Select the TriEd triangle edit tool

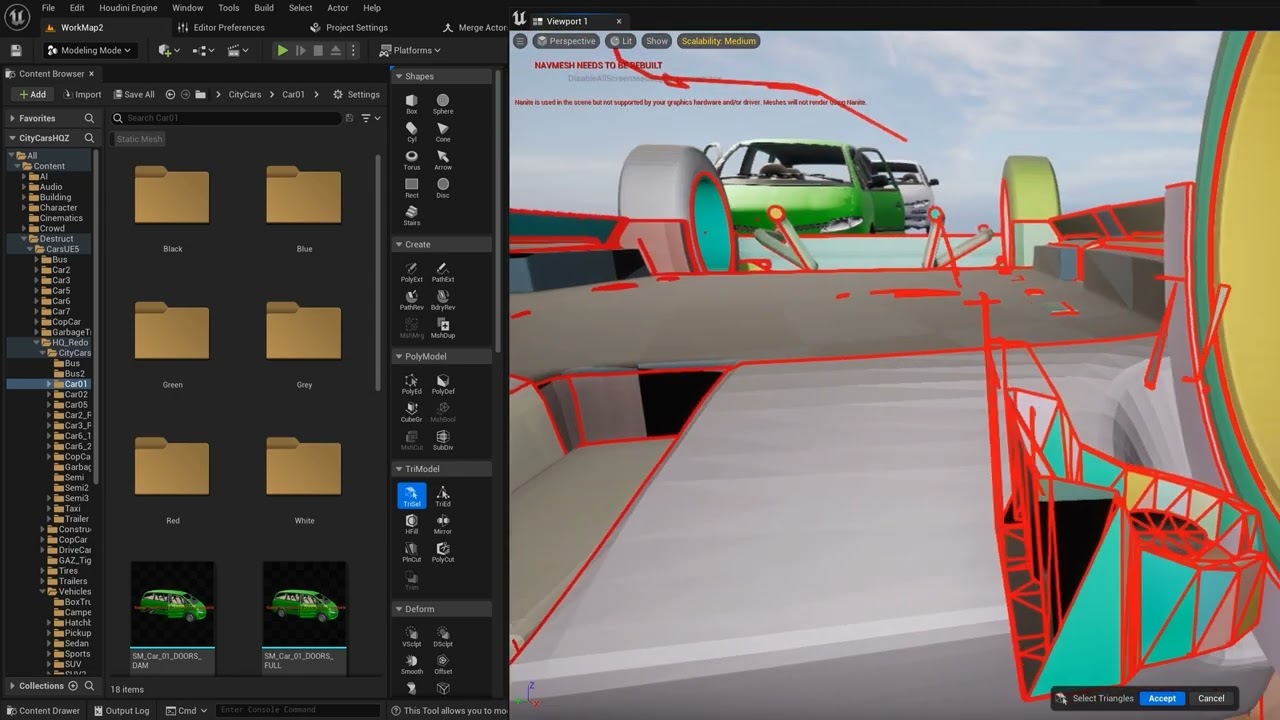[443, 496]
